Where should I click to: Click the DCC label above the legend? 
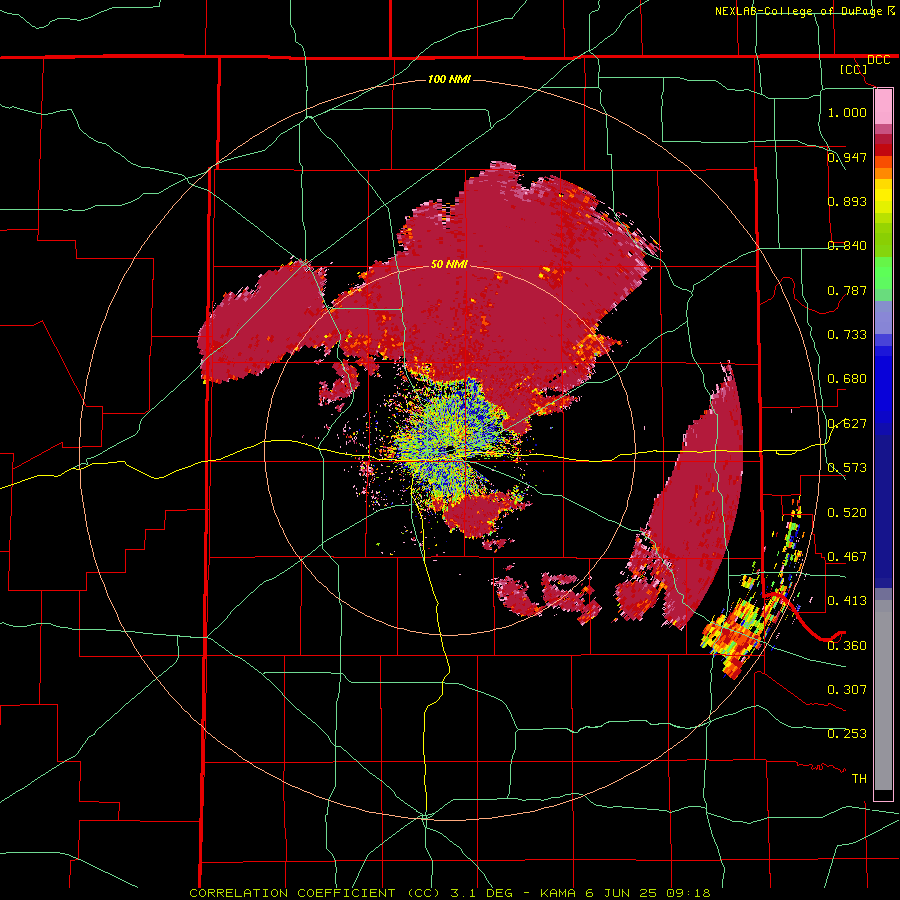(x=878, y=60)
